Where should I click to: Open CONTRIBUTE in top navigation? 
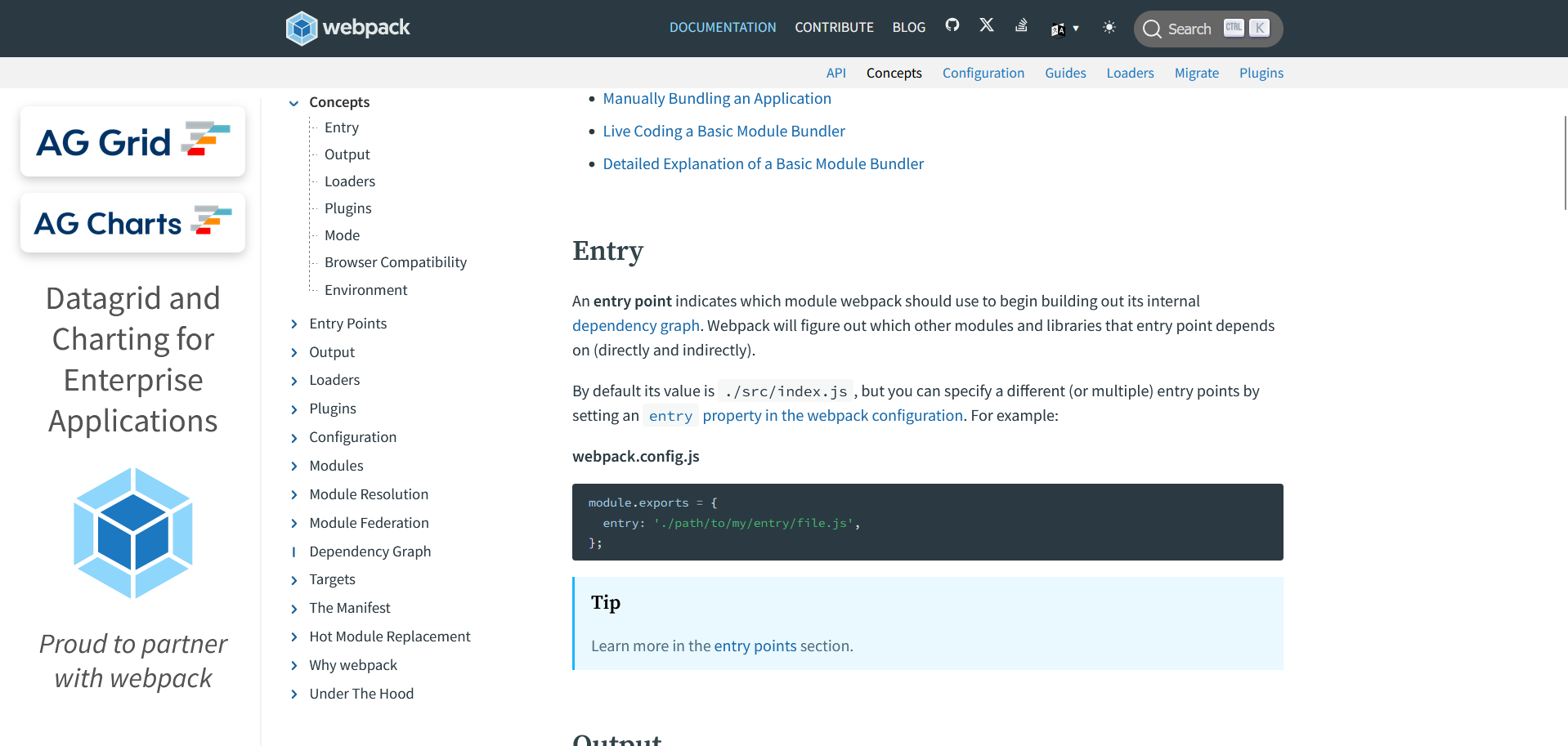point(834,27)
